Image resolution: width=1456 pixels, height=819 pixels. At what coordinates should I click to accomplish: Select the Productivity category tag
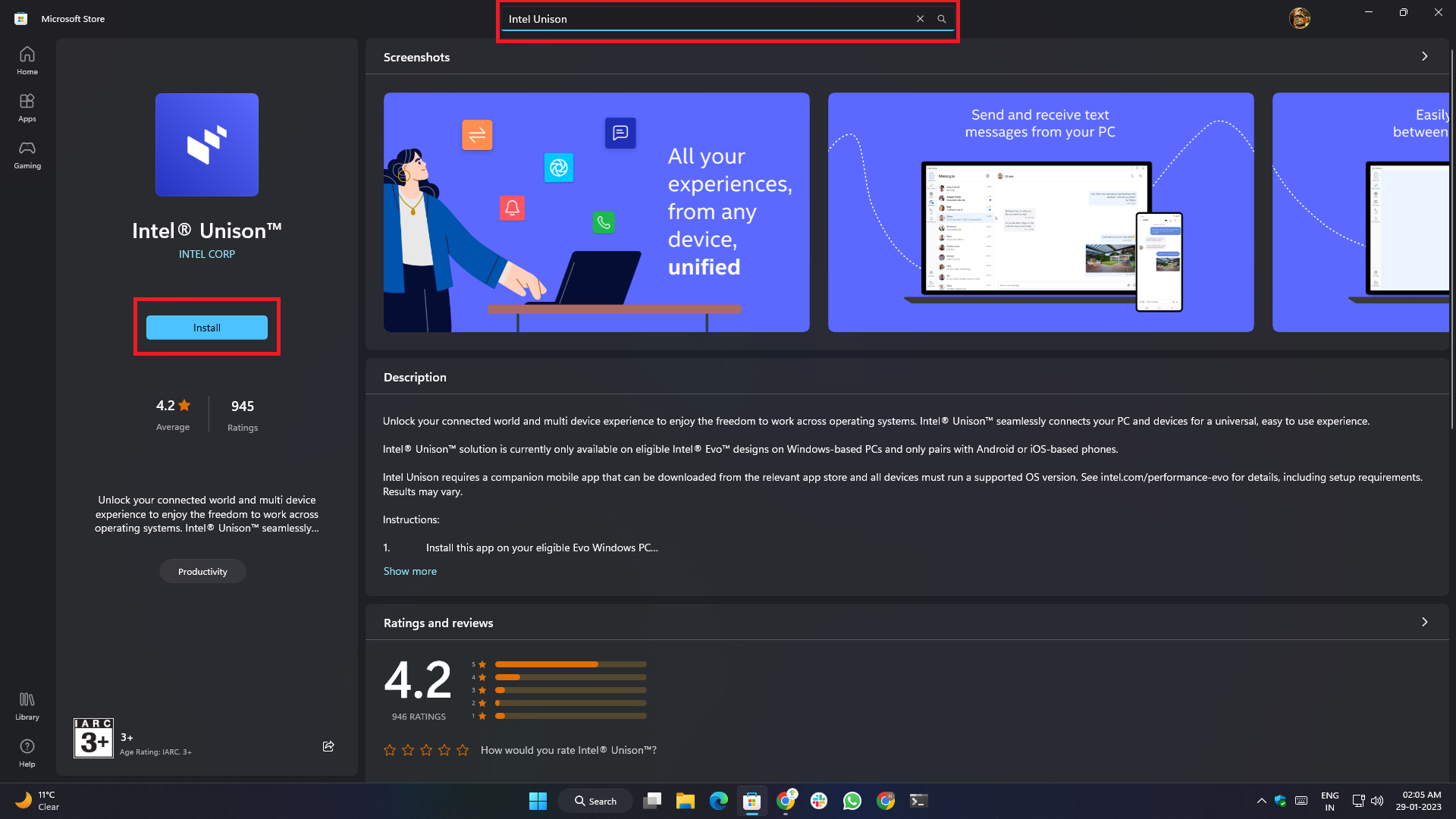[x=203, y=571]
